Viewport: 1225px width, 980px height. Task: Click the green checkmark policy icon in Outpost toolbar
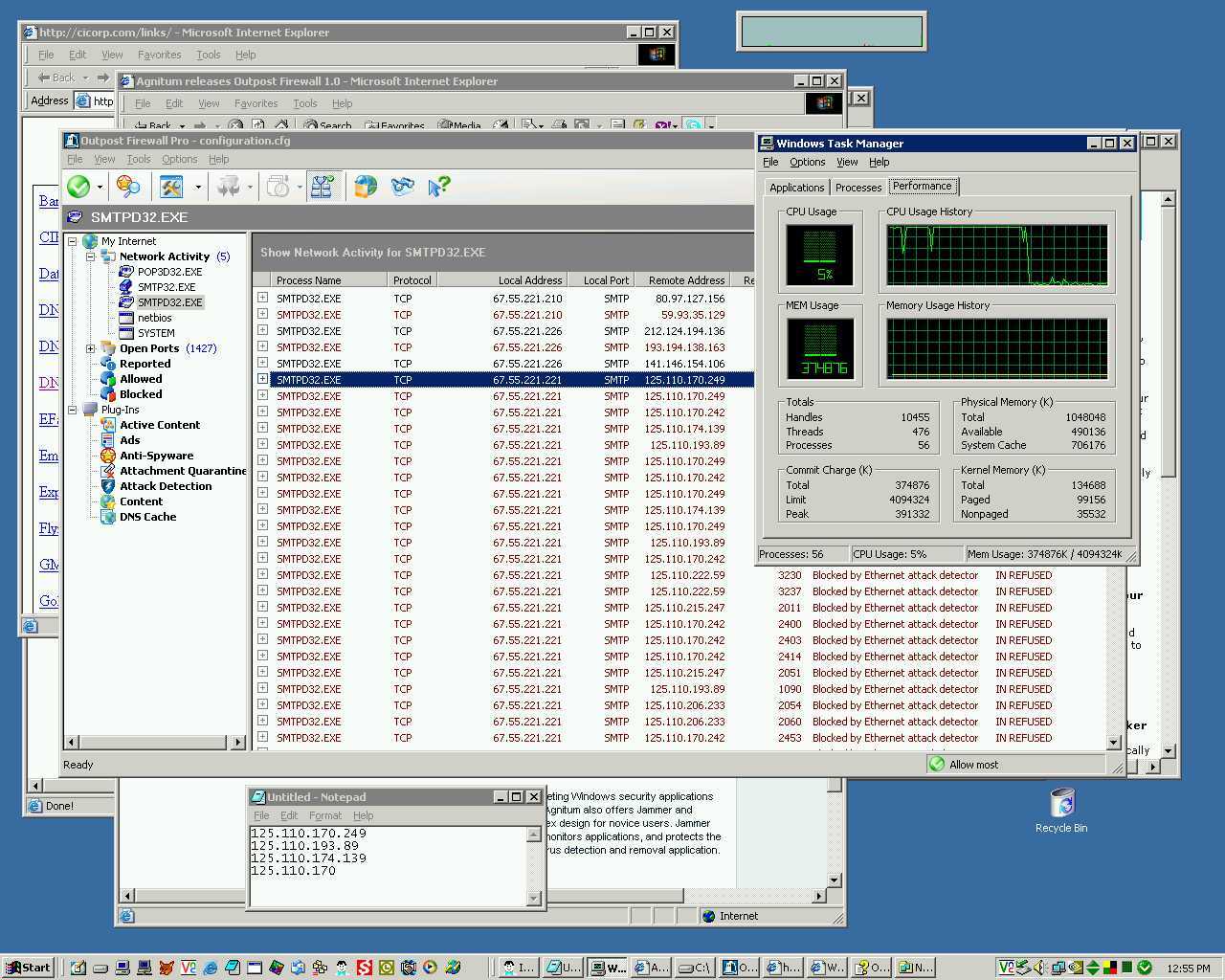pyautogui.click(x=78, y=187)
